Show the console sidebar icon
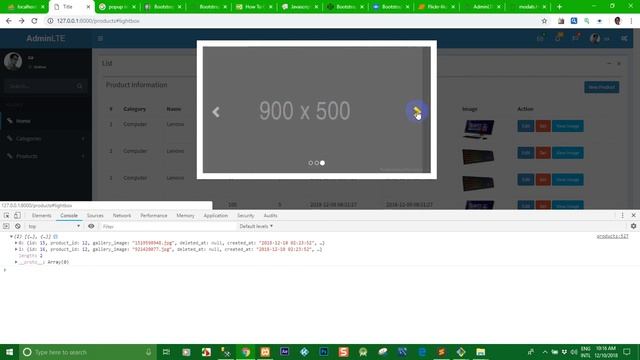The image size is (640, 360). [6, 226]
